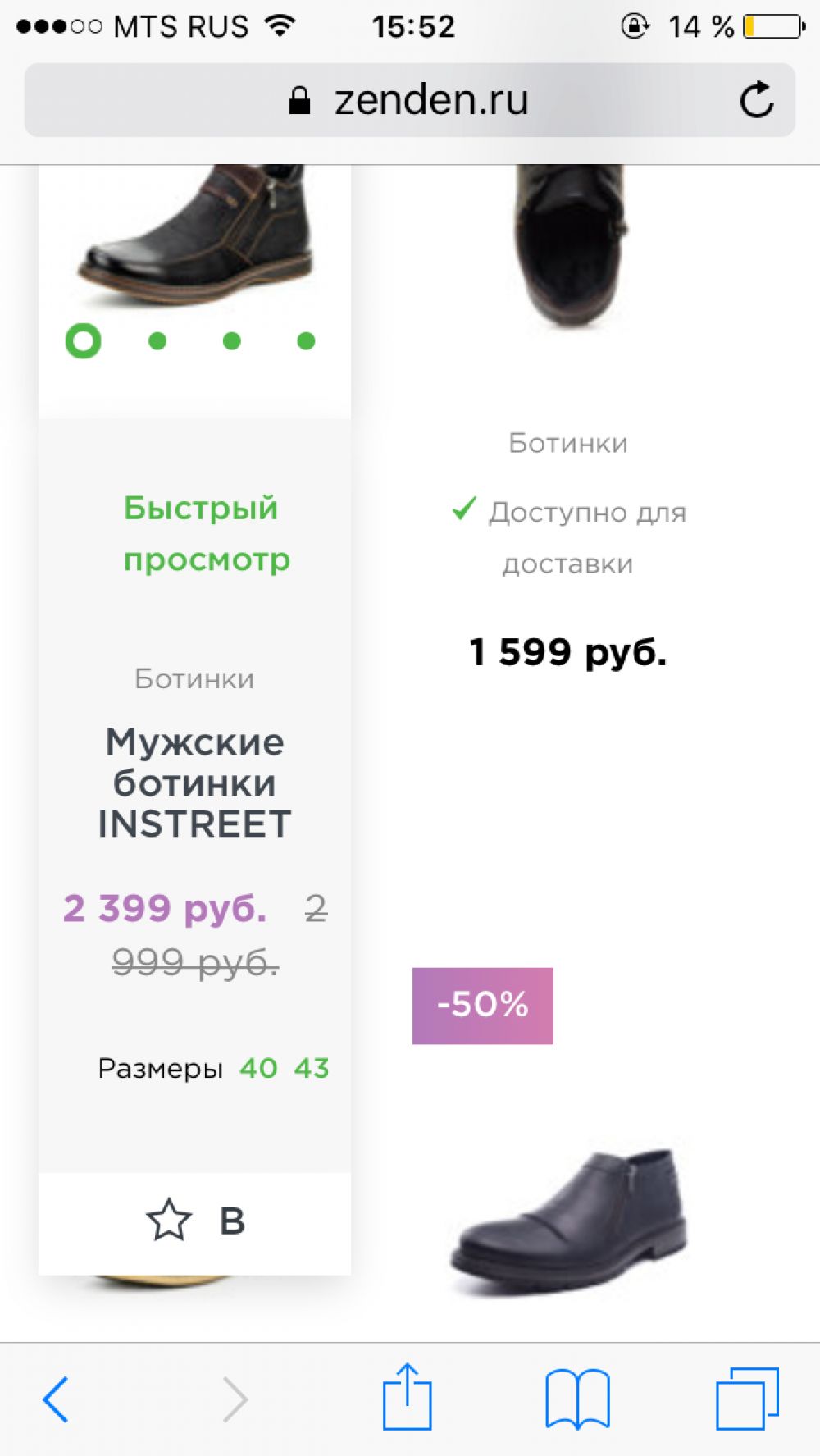Image resolution: width=820 pixels, height=1456 pixels.
Task: Open Safari bookmarks book icon
Action: click(x=577, y=1399)
